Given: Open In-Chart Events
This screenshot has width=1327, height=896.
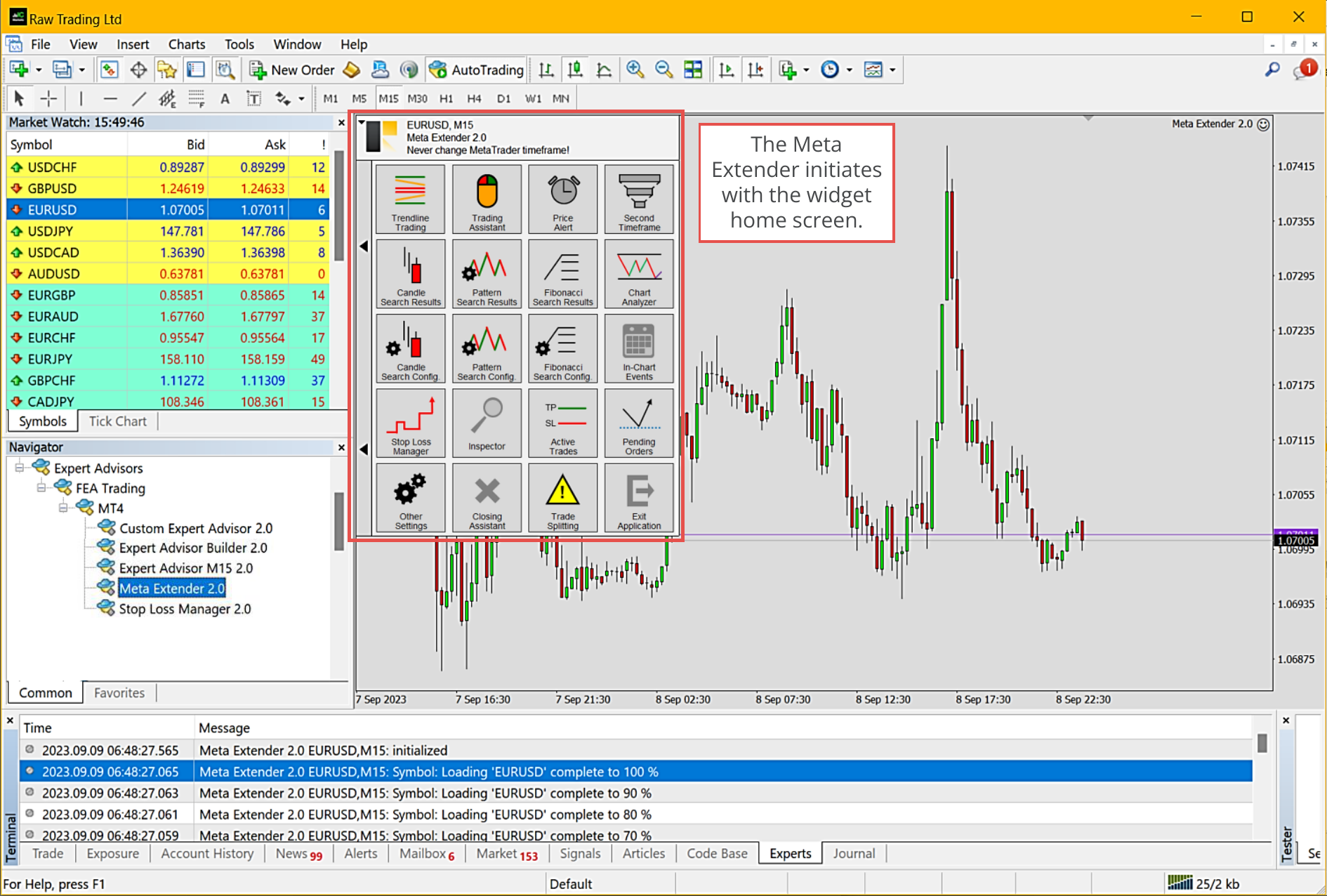Looking at the screenshot, I should point(639,348).
